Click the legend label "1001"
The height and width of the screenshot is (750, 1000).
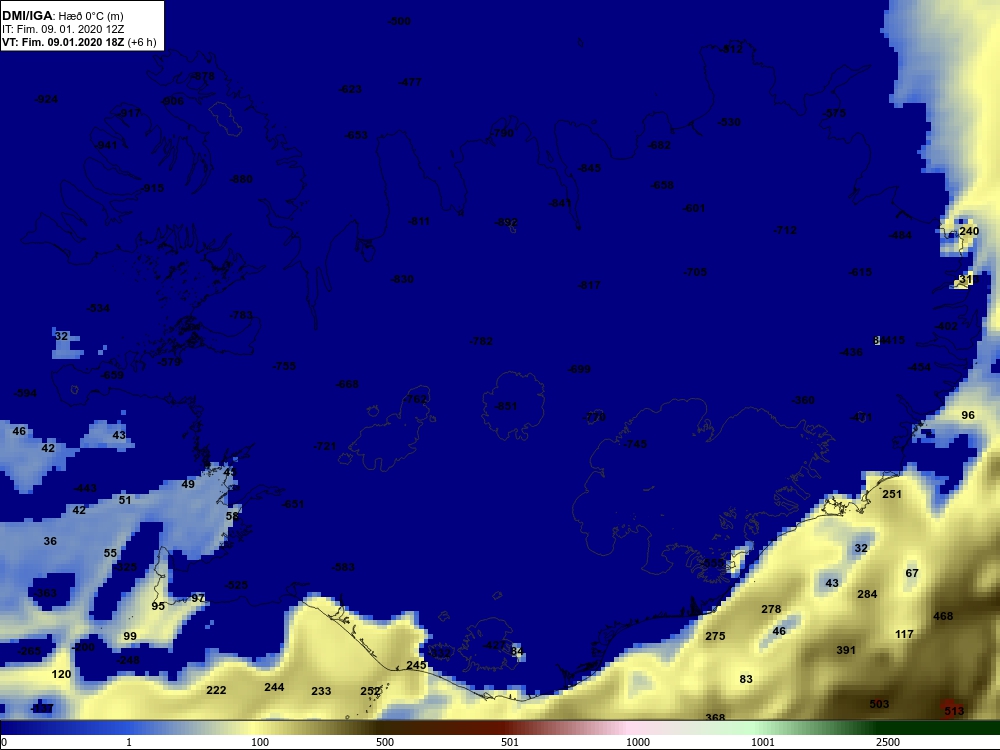(763, 742)
